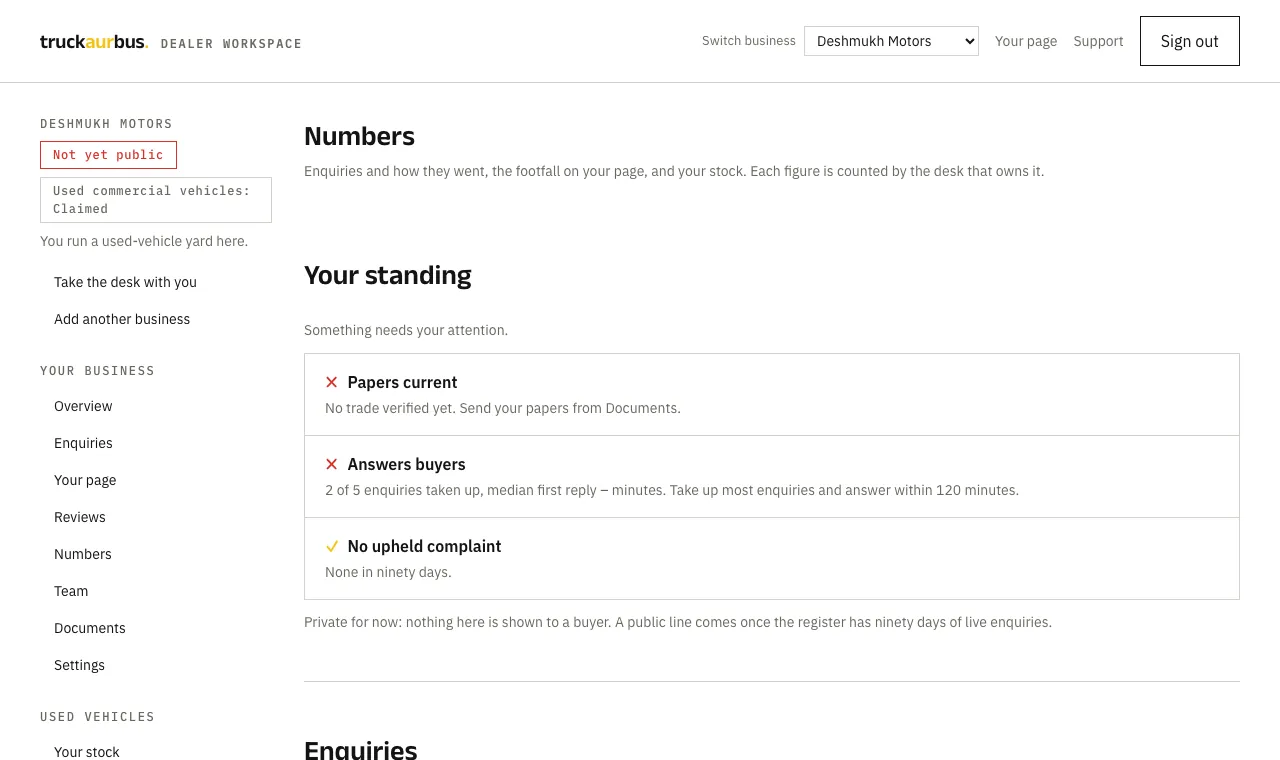Screen dimensions: 1280x760
Task: Click the text 'Something needs your attention.'
Action: pyautogui.click(x=406, y=330)
